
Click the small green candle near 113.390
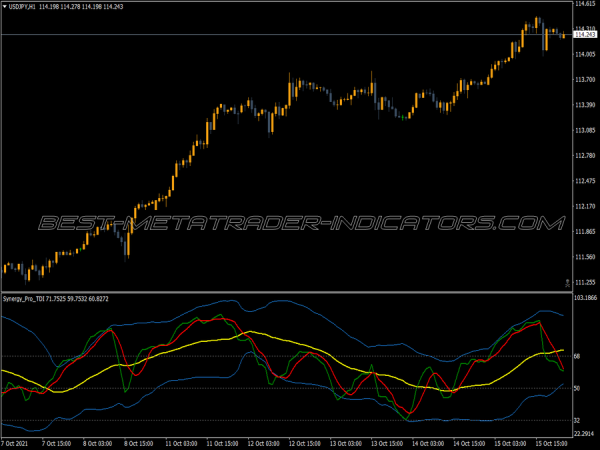pos(404,118)
